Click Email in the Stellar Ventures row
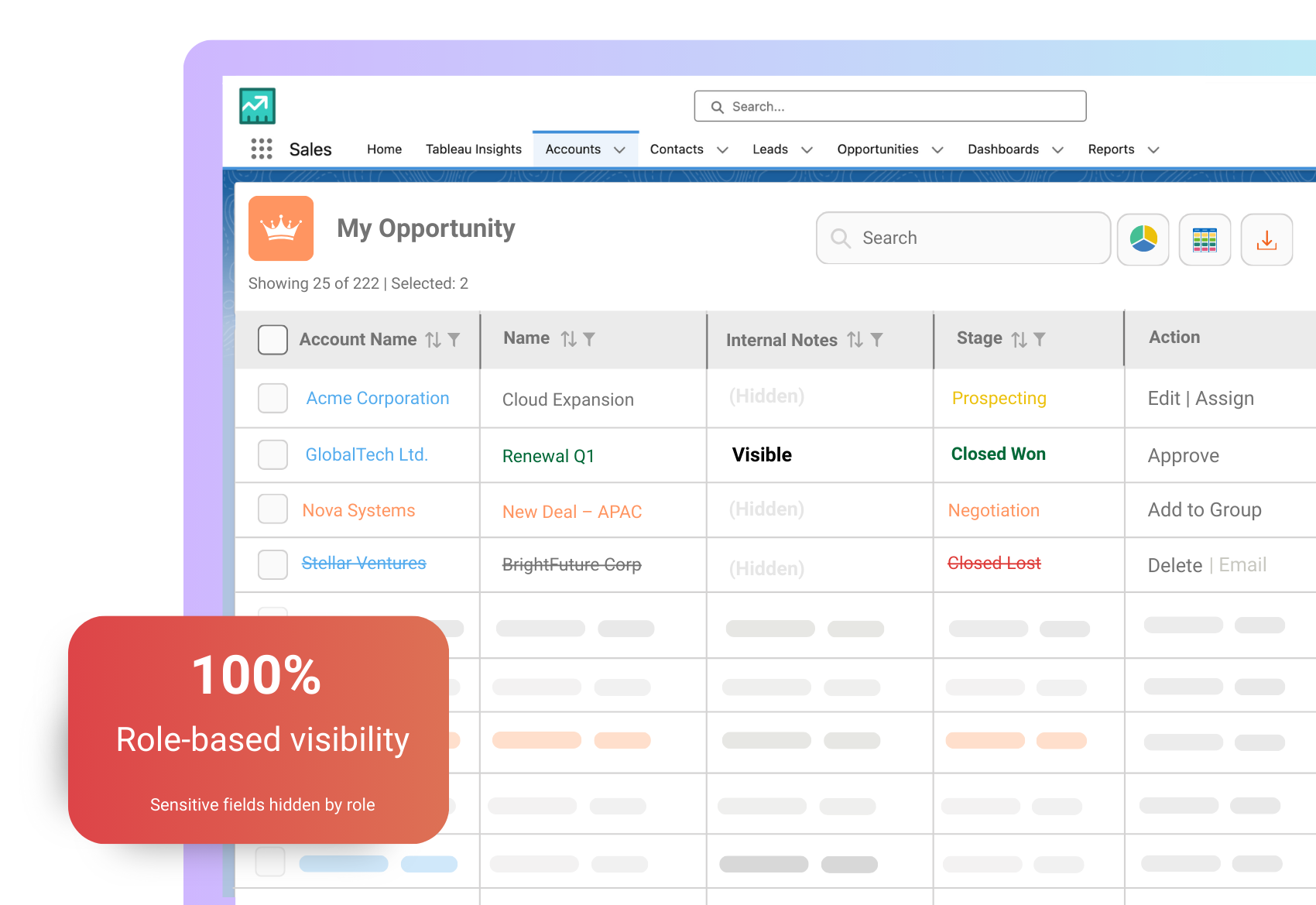 [1242, 565]
